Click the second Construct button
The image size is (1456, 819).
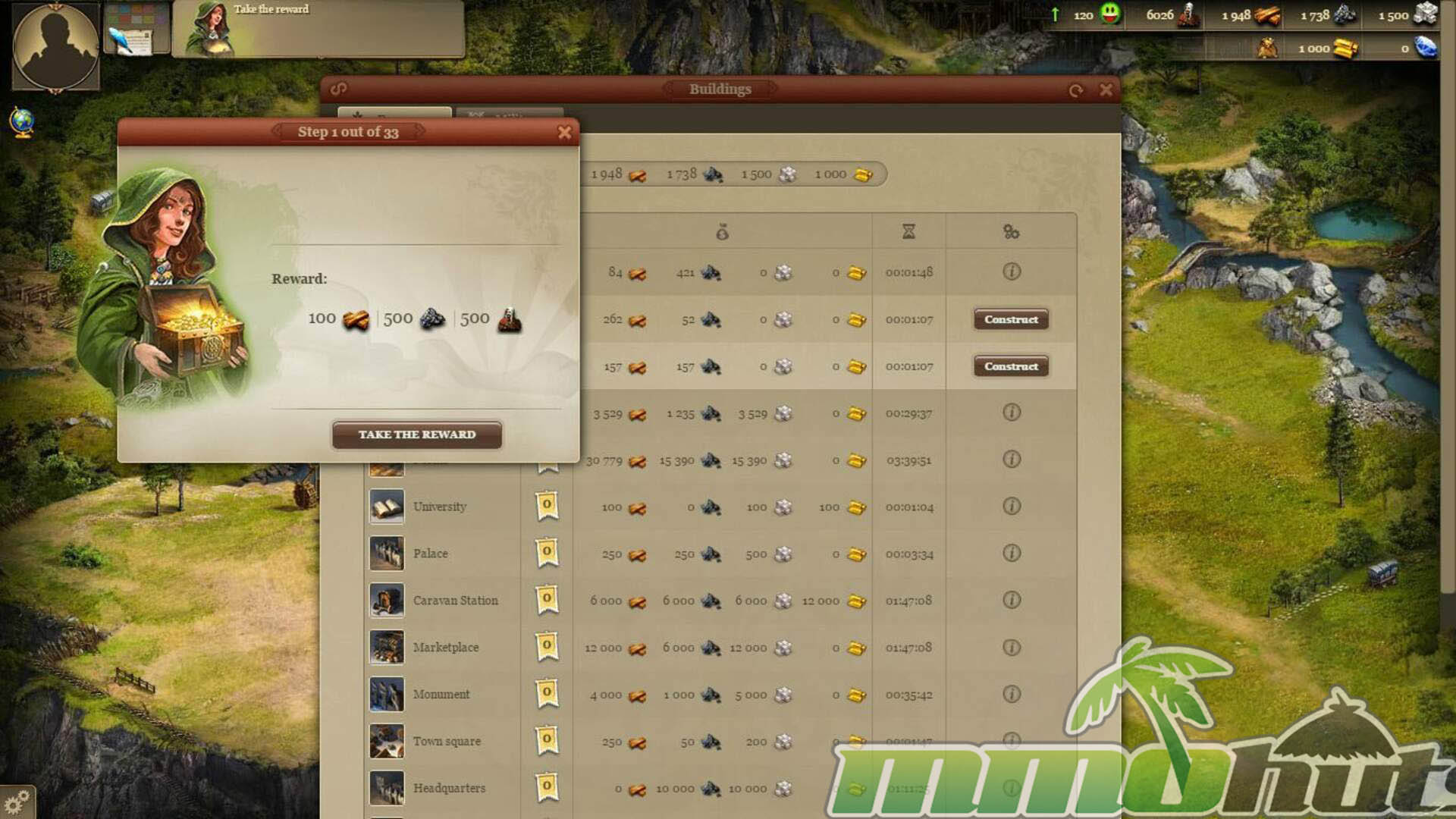1011,366
